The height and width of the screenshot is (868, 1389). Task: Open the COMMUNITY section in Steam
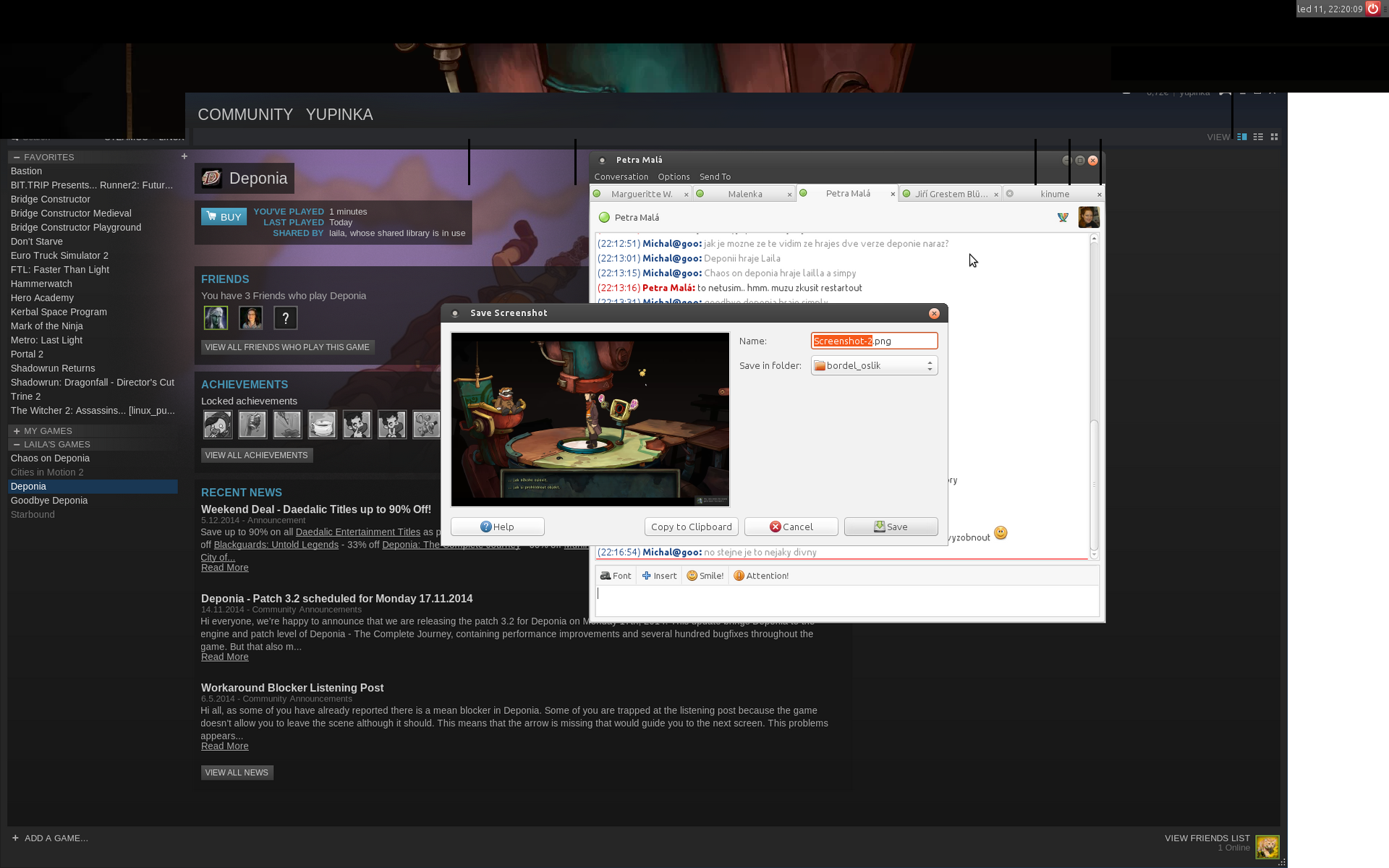(245, 115)
